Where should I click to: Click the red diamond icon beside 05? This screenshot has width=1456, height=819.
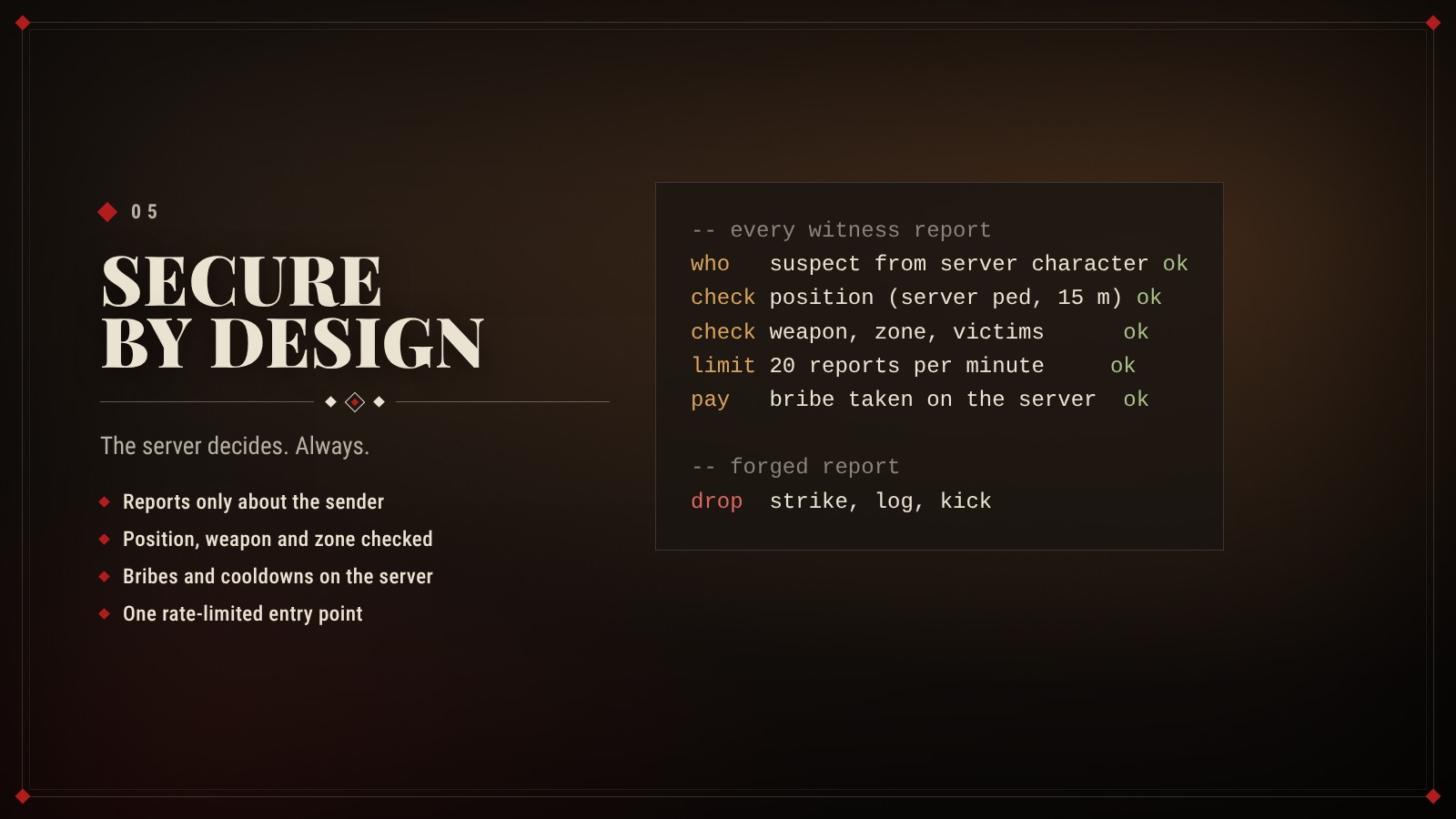[107, 212]
